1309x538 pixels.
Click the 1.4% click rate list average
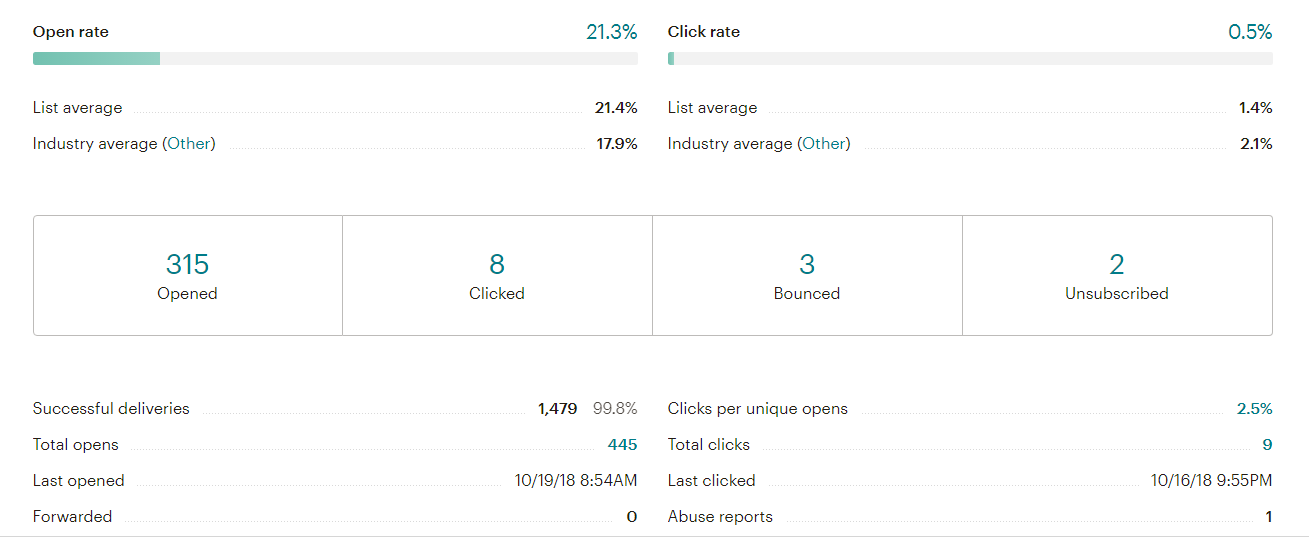(1255, 108)
